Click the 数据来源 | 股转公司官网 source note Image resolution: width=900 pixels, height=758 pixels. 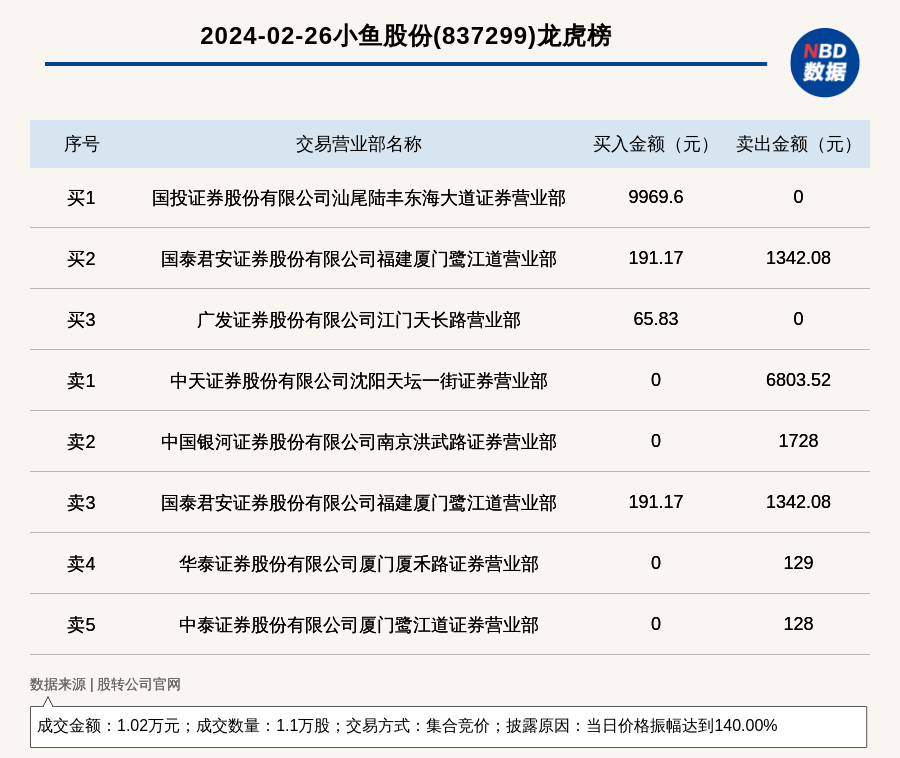[105, 684]
